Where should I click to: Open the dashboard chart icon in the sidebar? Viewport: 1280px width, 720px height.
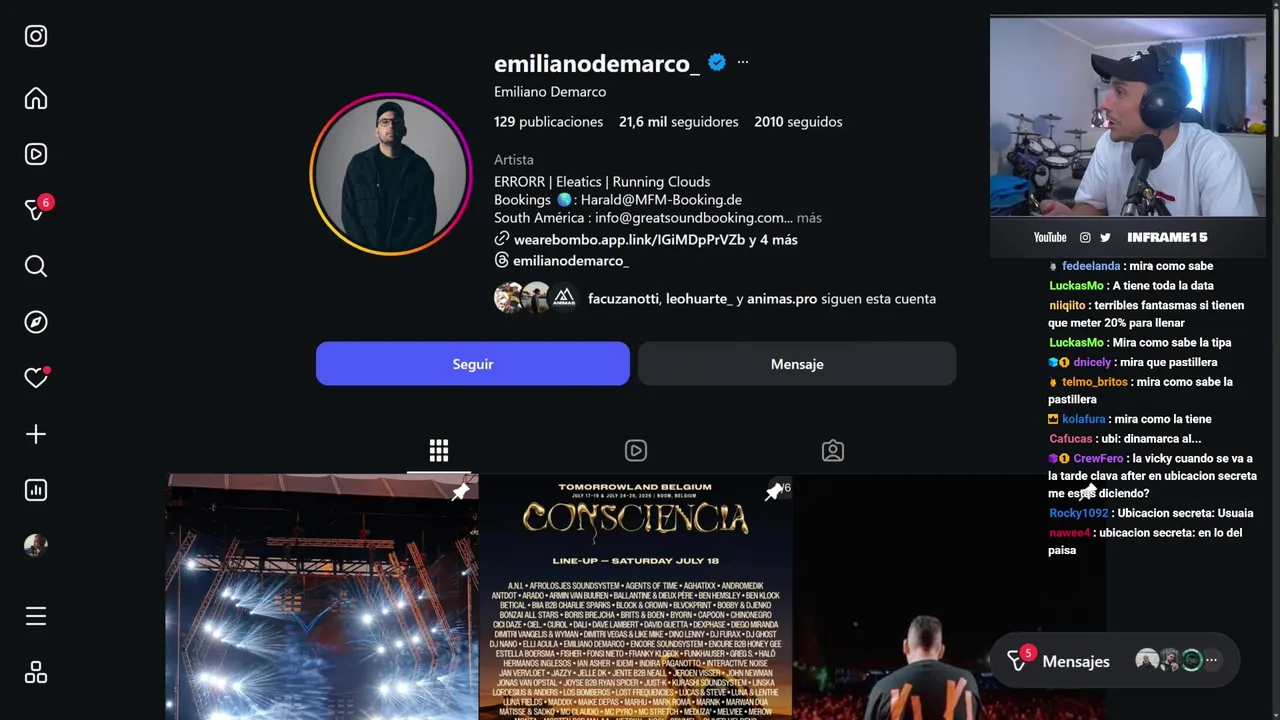36,490
